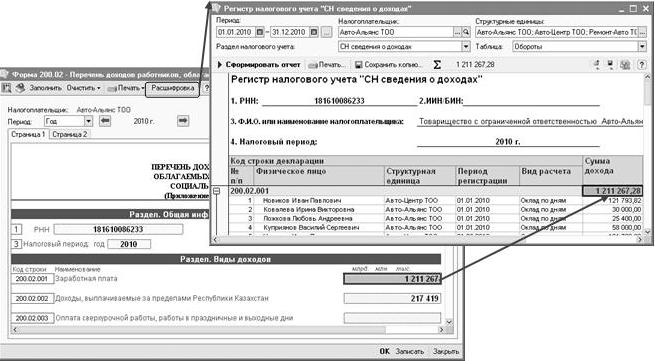Image resolution: width=655 pixels, height=361 pixels.
Task: Open calendar for end date 31.12.2010
Action: tap(314, 32)
